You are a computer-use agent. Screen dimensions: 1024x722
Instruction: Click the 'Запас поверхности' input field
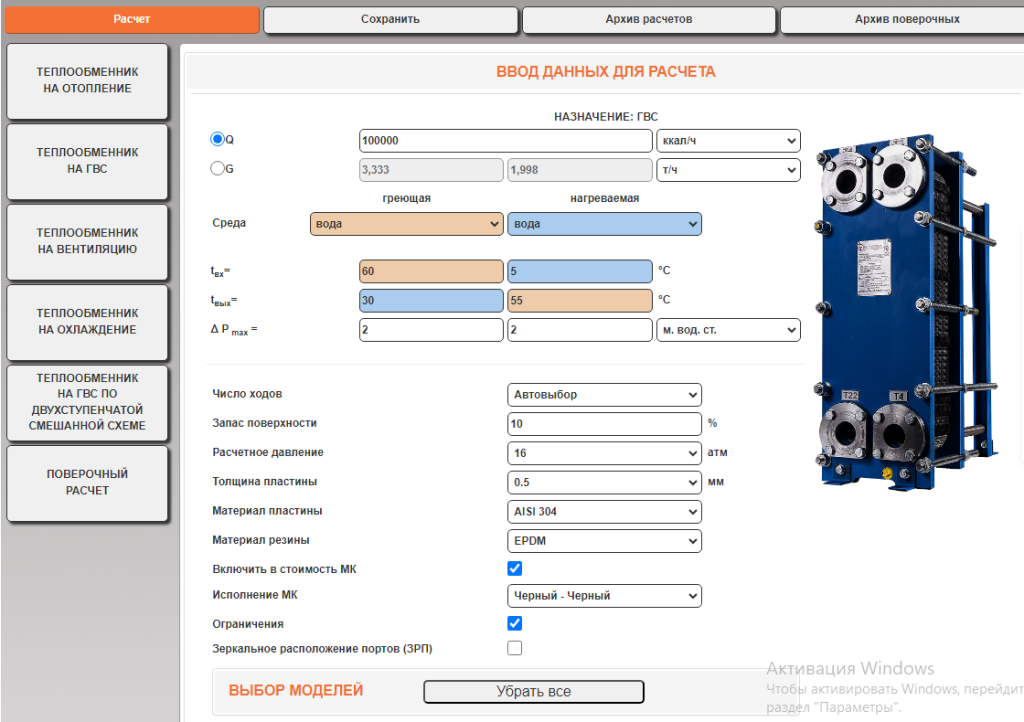[x=604, y=424]
